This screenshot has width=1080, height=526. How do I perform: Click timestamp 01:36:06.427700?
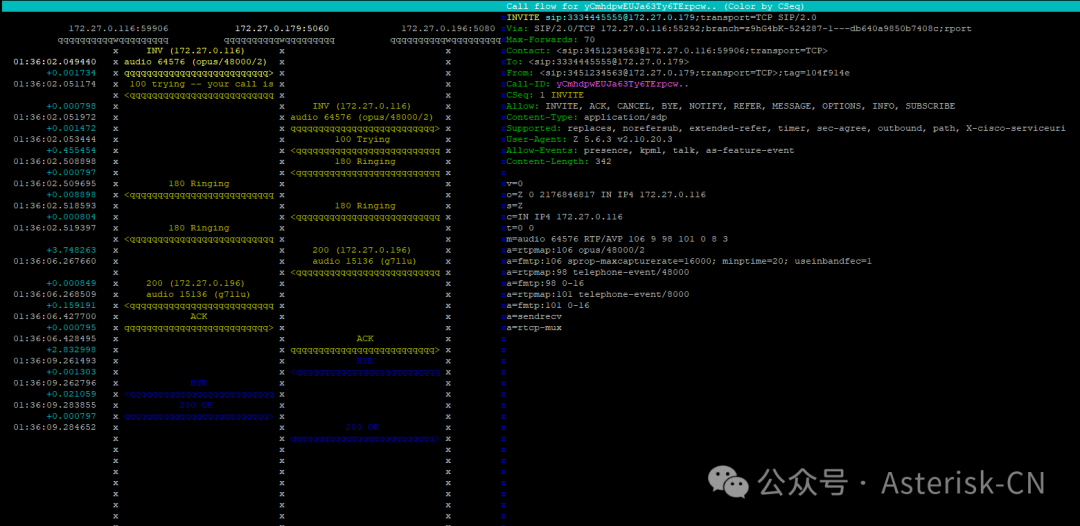[54, 317]
